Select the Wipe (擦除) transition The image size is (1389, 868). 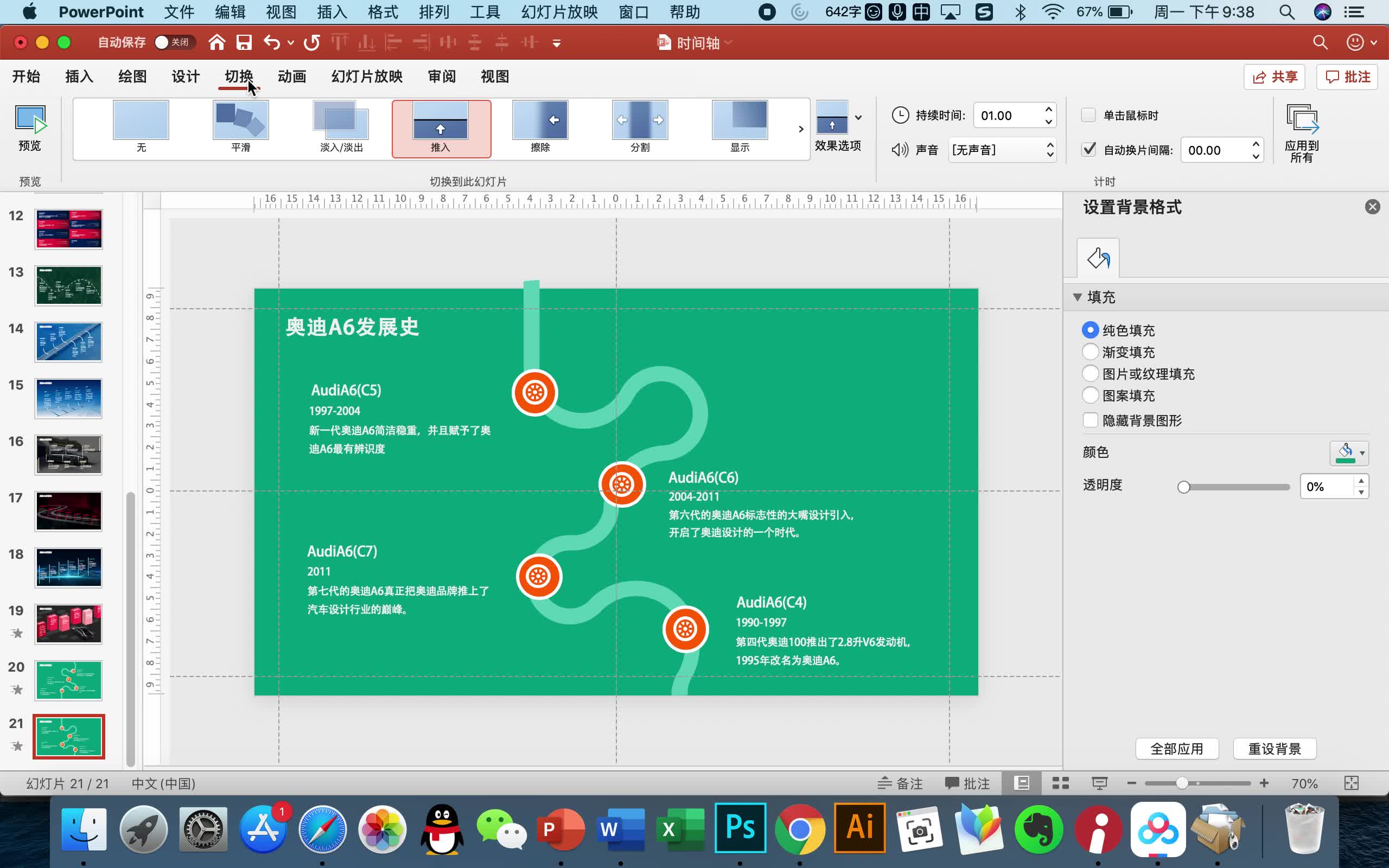pos(540,127)
